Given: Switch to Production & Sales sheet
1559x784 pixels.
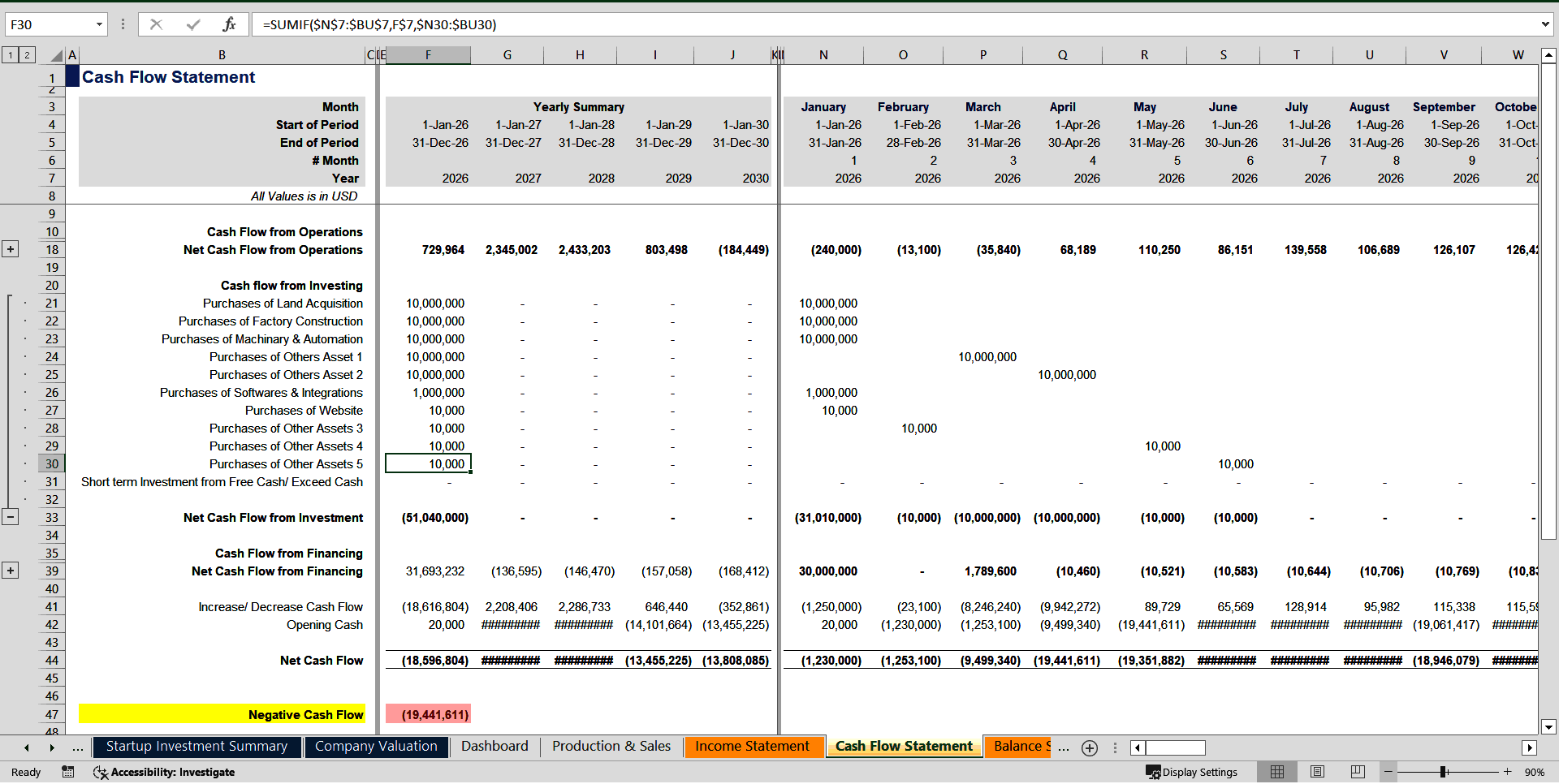Looking at the screenshot, I should pyautogui.click(x=611, y=747).
